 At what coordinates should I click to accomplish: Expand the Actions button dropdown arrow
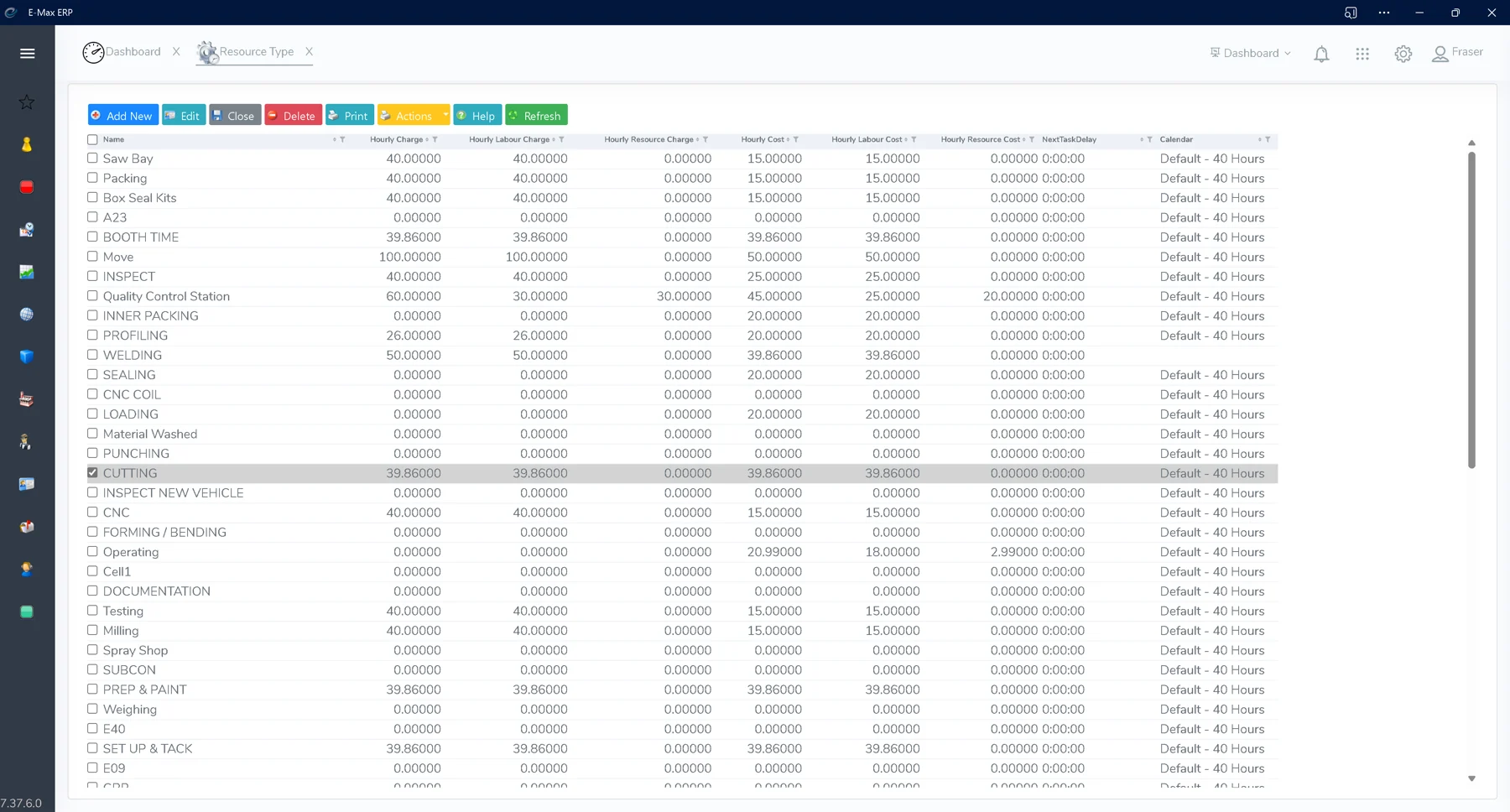click(445, 115)
